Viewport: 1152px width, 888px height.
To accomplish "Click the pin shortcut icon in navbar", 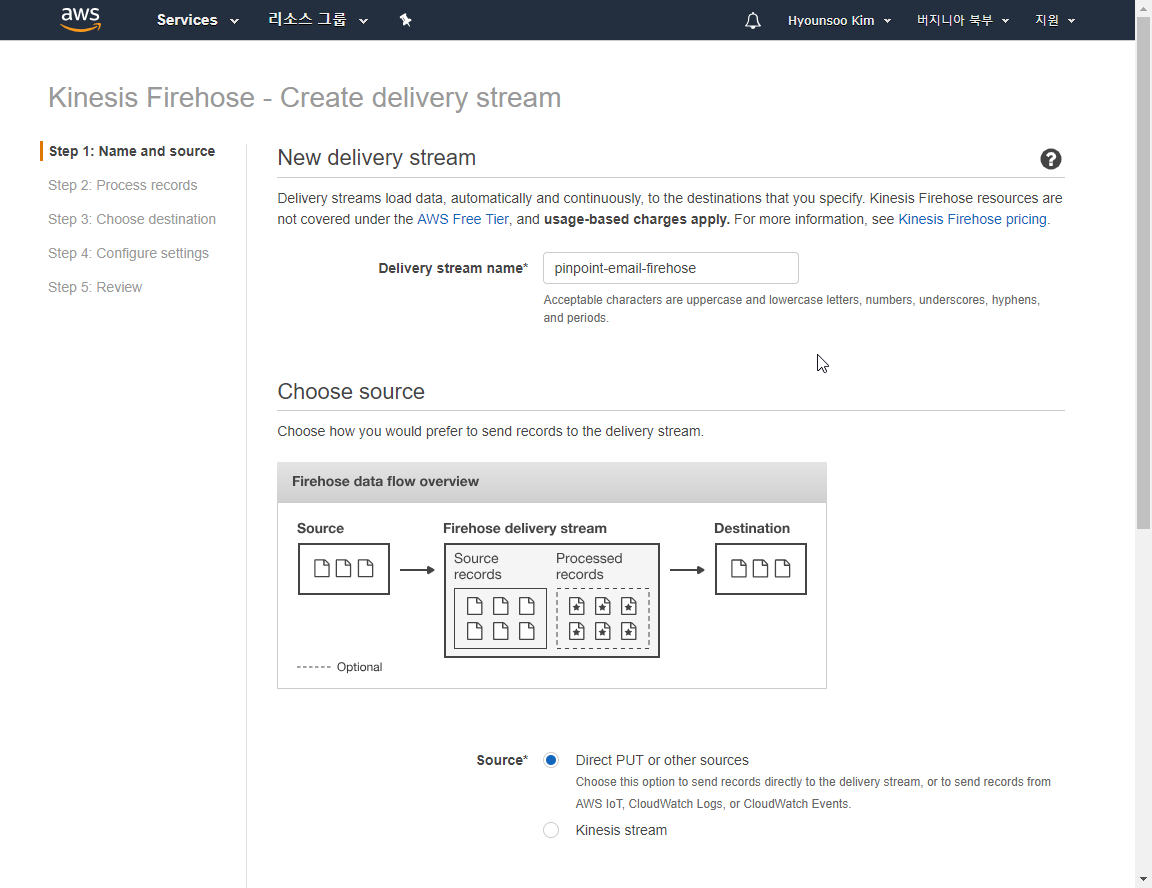I will (x=406, y=21).
